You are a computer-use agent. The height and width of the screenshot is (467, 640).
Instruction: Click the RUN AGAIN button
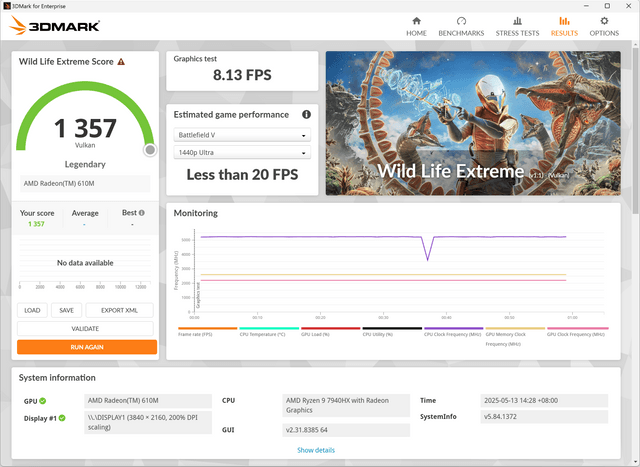pyautogui.click(x=87, y=347)
